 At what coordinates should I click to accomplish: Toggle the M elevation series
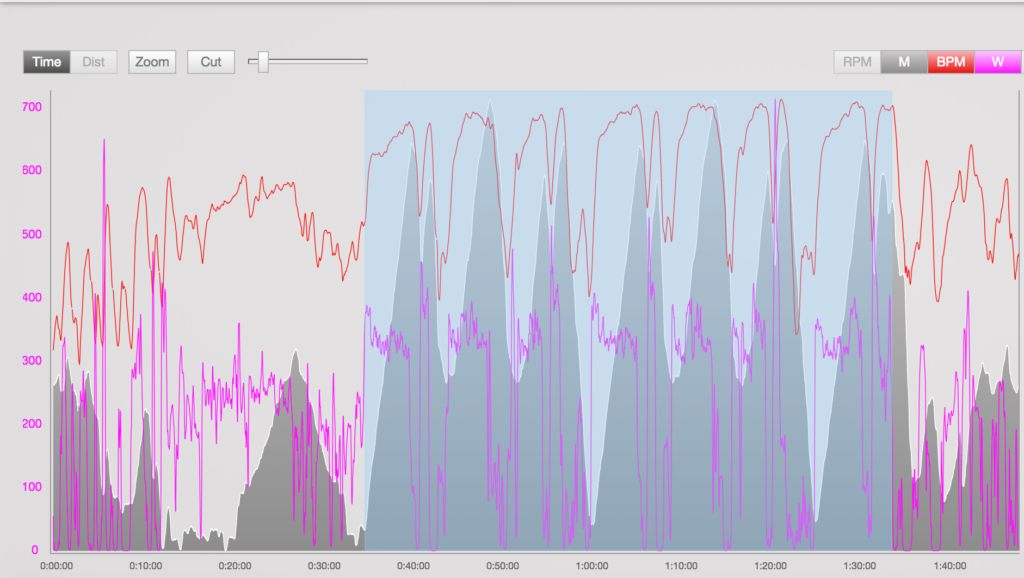click(904, 62)
